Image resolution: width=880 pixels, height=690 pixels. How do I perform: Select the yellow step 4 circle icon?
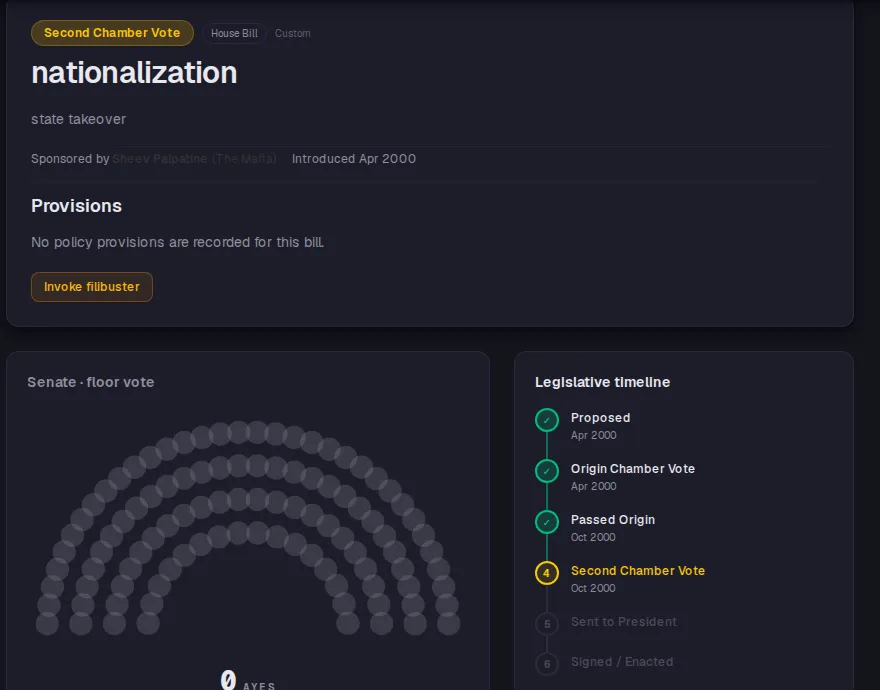(547, 573)
